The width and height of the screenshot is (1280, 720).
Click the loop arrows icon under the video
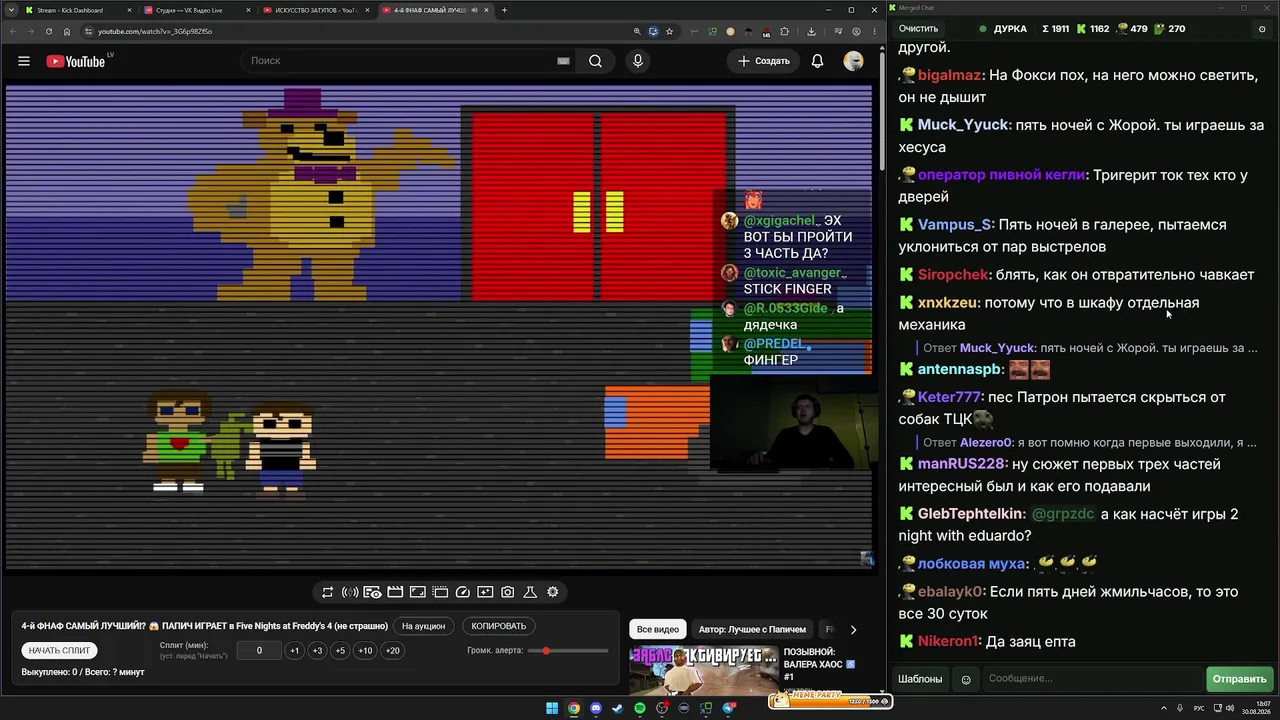(327, 592)
